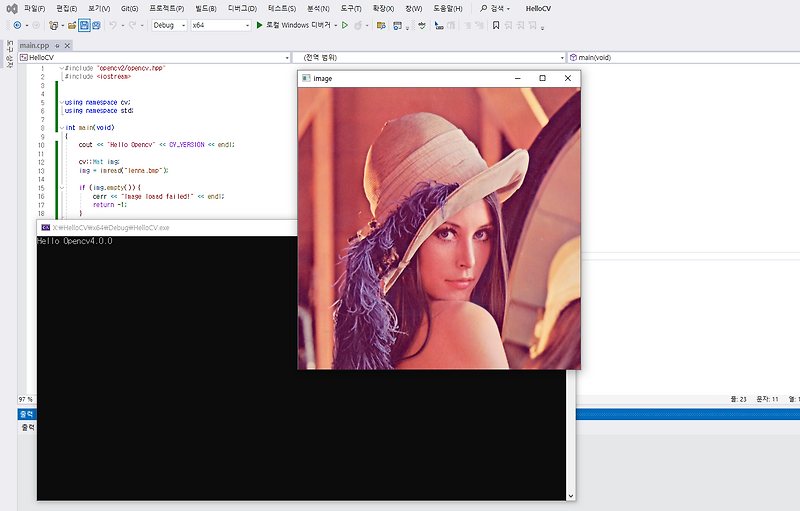Open the 보기(V) View menu
Viewport: 800px width, 511px height.
coord(99,9)
